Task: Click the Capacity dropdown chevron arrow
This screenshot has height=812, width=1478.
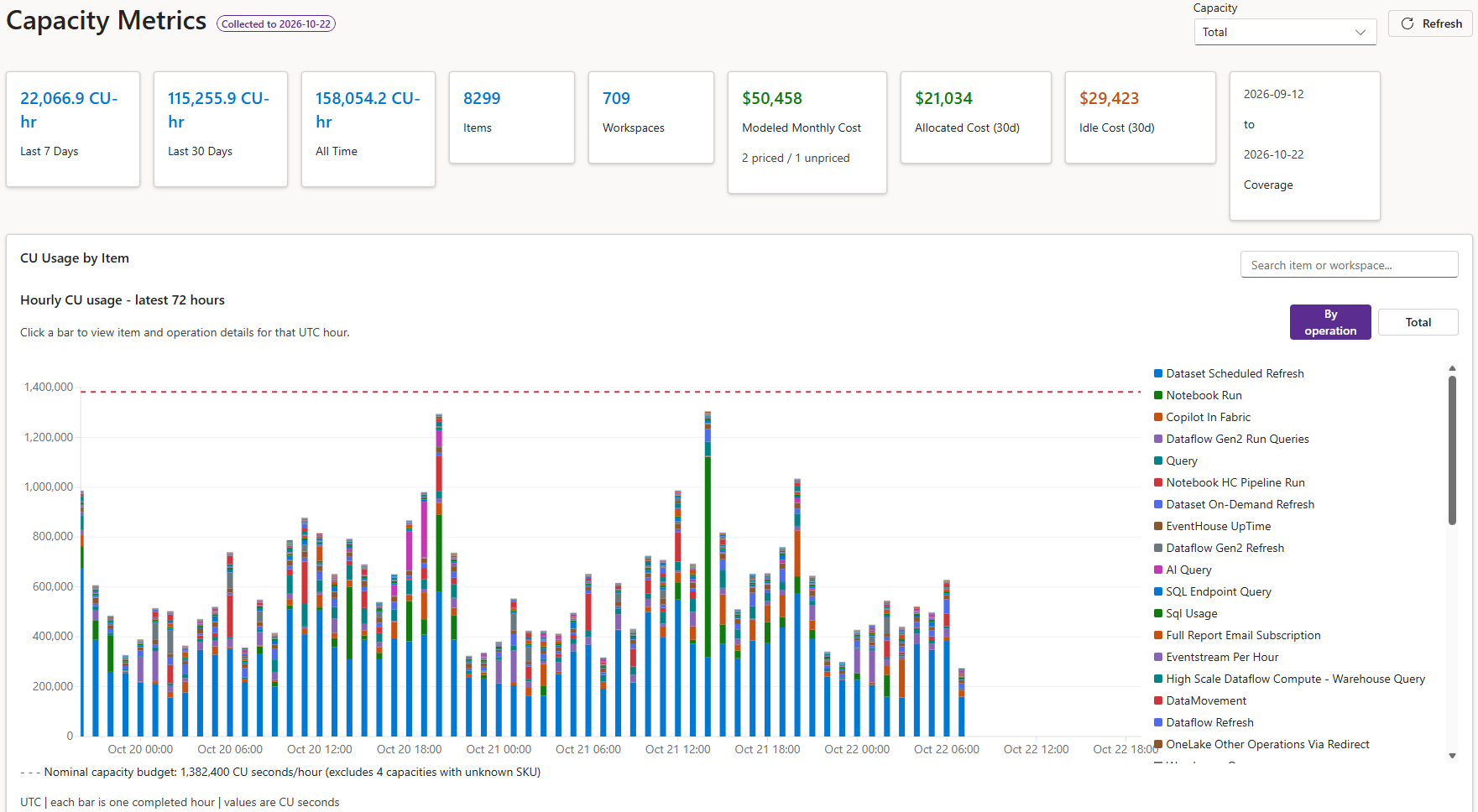Action: pos(1360,32)
